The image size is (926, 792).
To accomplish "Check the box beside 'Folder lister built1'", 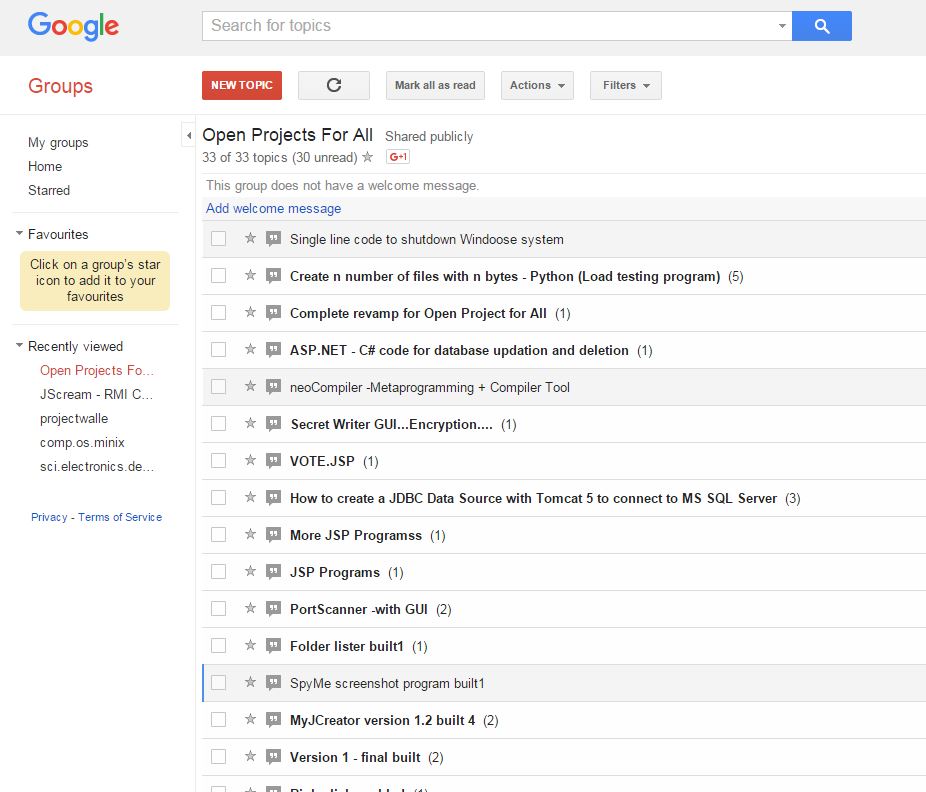I will (219, 646).
